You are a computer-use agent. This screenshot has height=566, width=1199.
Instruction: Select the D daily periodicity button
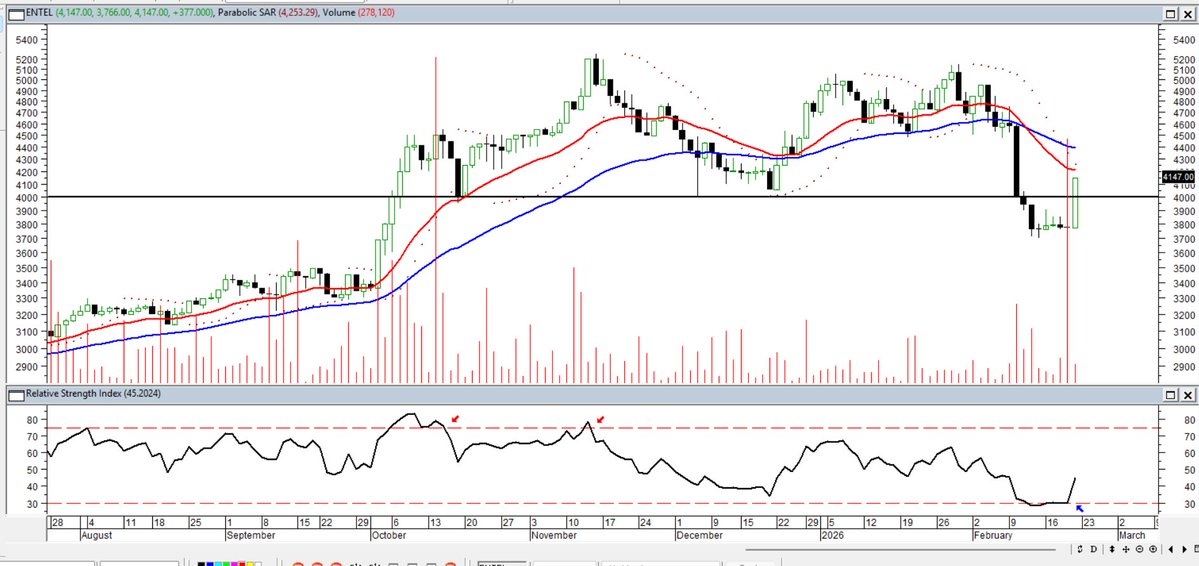click(x=1093, y=549)
